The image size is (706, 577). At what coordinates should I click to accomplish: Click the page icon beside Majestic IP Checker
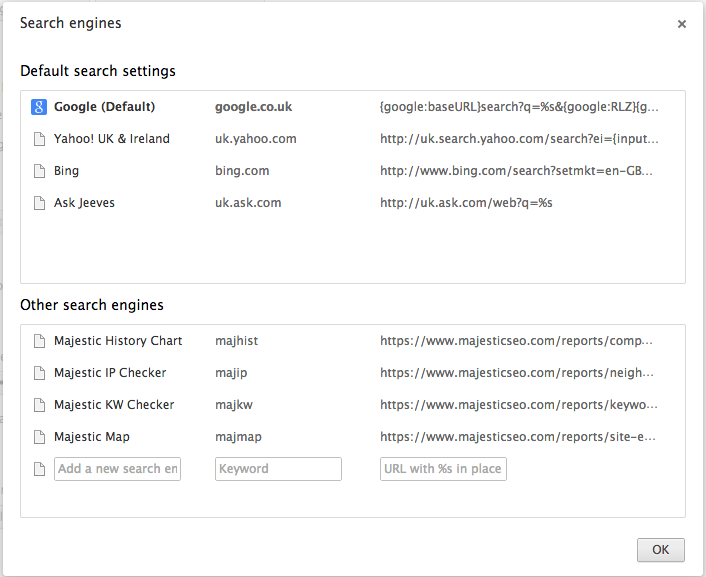40,373
